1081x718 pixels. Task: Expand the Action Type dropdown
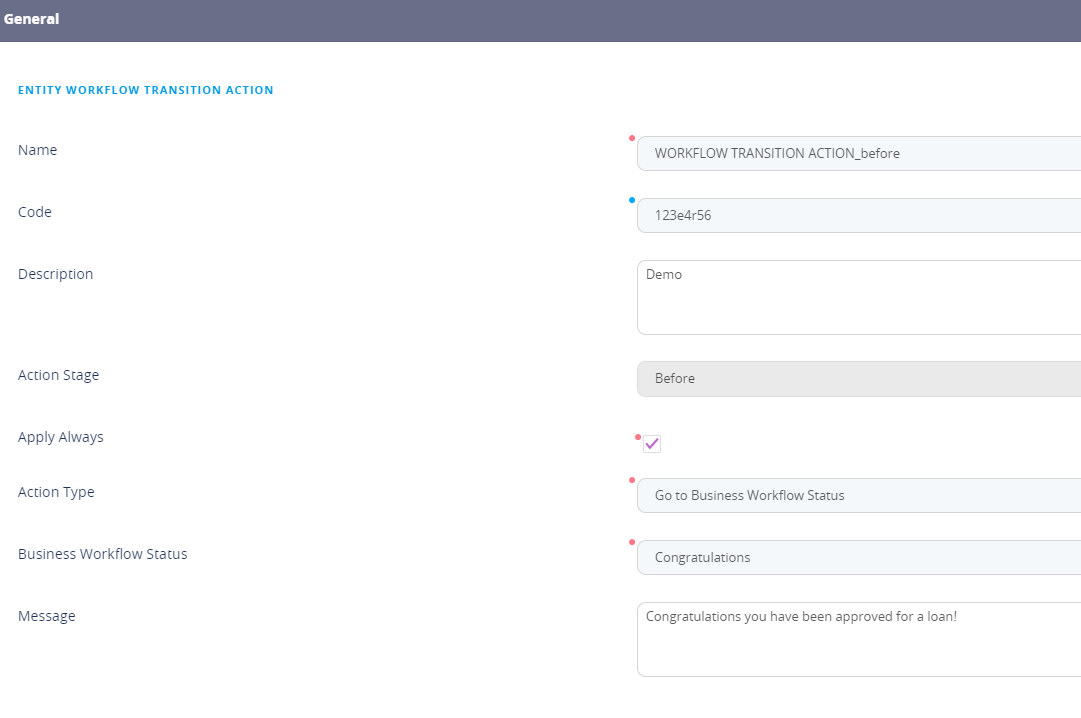pyautogui.click(x=858, y=496)
